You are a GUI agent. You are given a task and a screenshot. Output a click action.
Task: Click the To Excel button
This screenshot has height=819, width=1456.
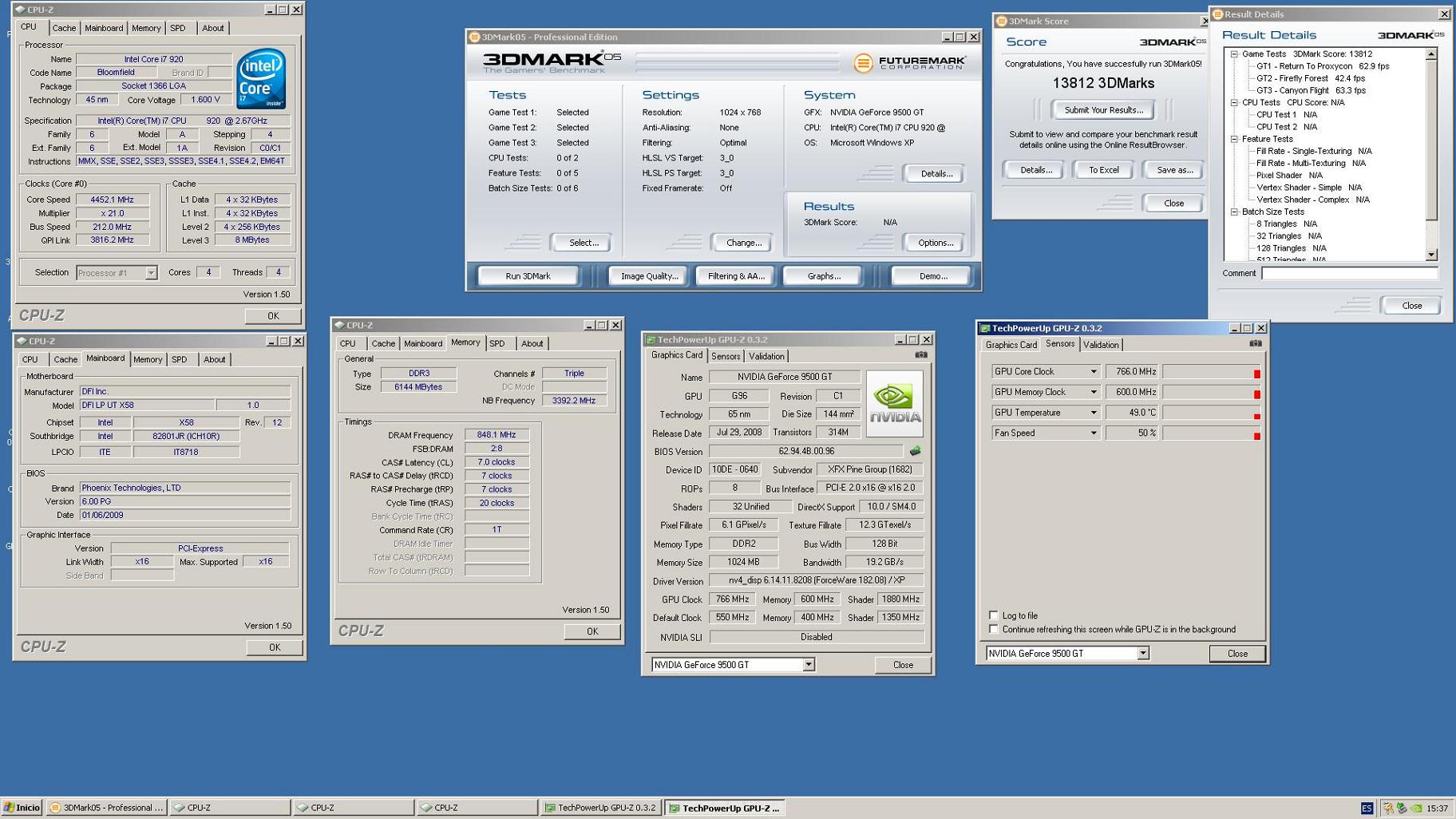tap(1103, 170)
